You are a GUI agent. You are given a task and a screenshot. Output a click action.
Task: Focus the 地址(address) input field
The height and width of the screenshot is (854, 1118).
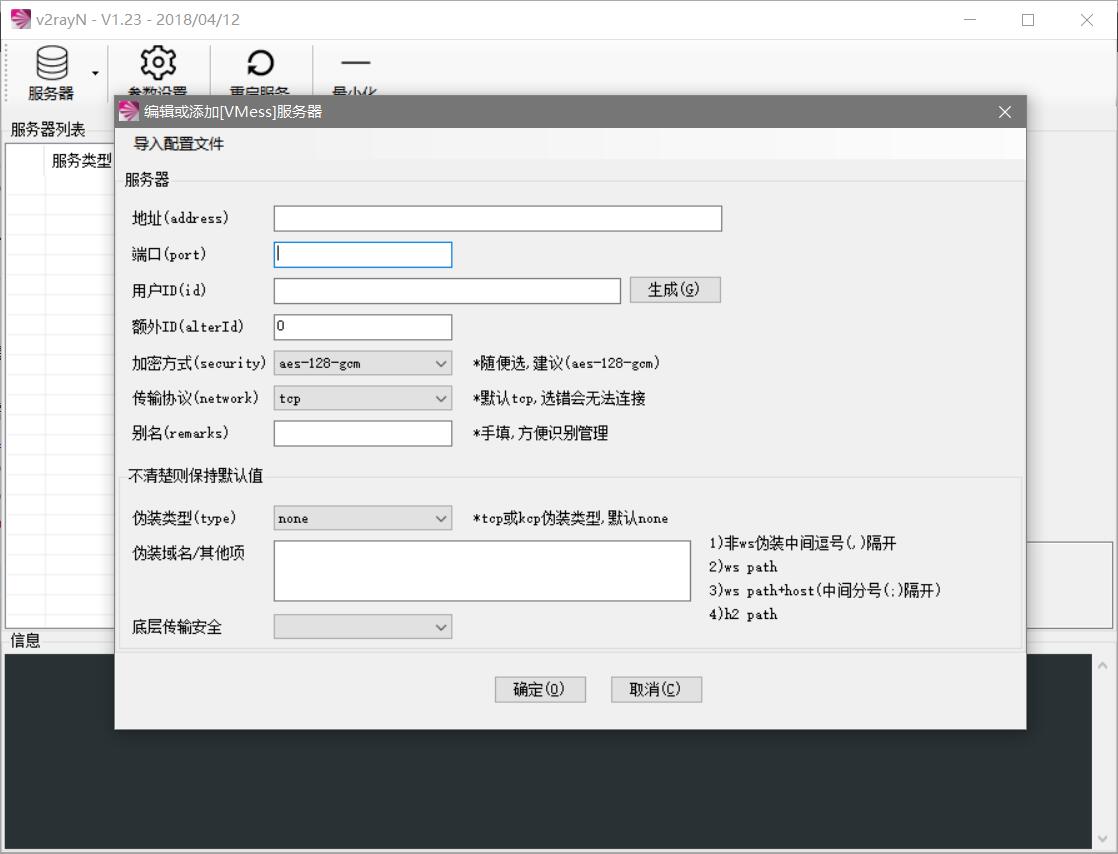pos(498,219)
